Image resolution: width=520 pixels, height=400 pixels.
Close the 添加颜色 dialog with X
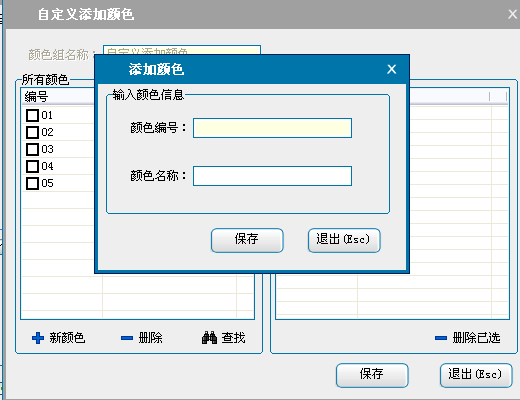392,69
